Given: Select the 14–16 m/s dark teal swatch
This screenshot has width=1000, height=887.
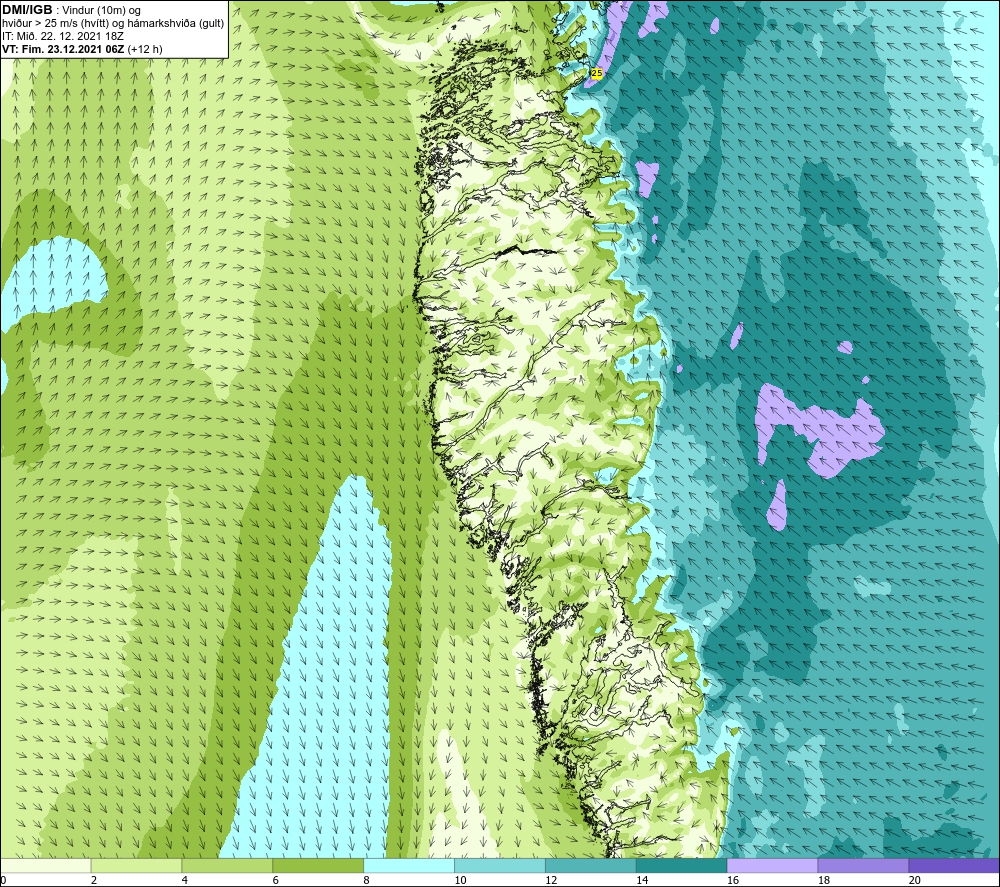Looking at the screenshot, I should pyautogui.click(x=682, y=865).
